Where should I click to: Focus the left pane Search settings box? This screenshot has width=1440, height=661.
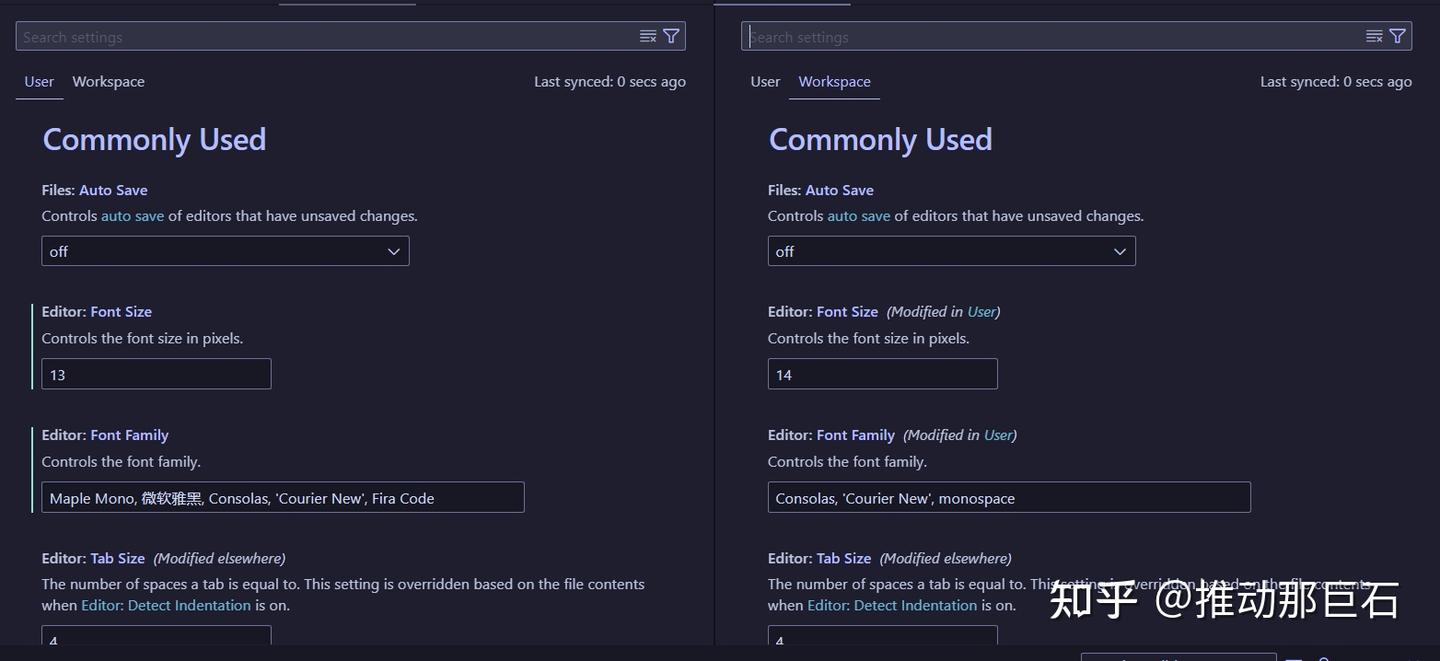[x=325, y=37]
